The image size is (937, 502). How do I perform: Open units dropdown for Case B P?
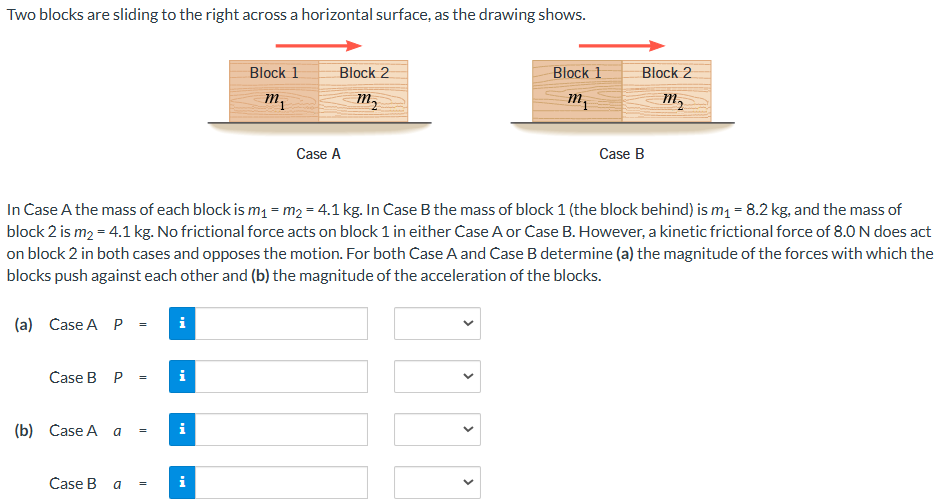click(x=436, y=377)
